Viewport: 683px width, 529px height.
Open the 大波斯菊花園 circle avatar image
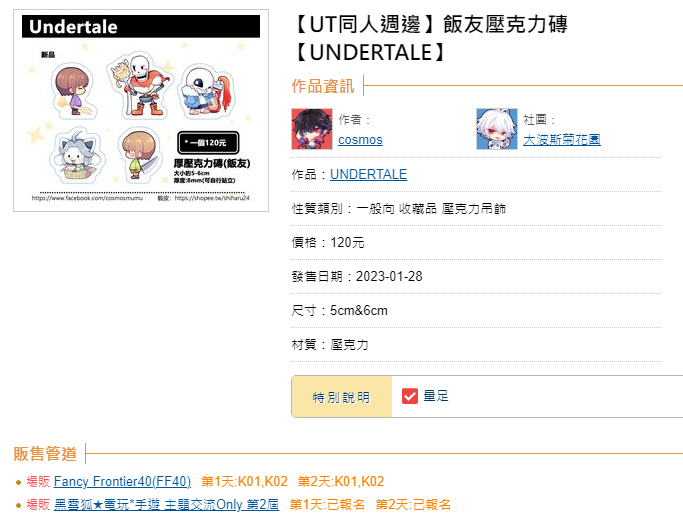point(497,129)
